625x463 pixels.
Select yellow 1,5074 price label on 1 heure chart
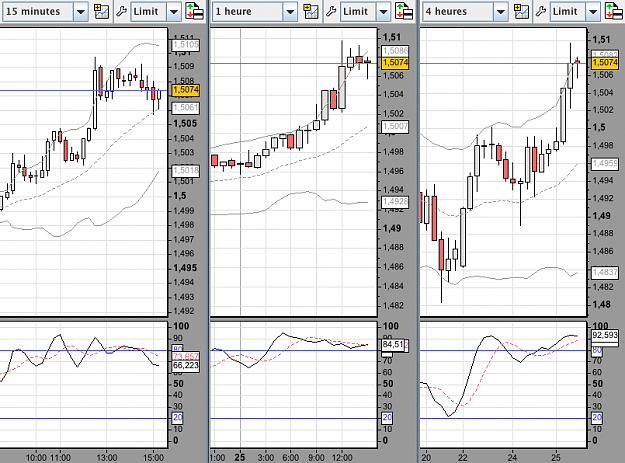click(x=395, y=63)
